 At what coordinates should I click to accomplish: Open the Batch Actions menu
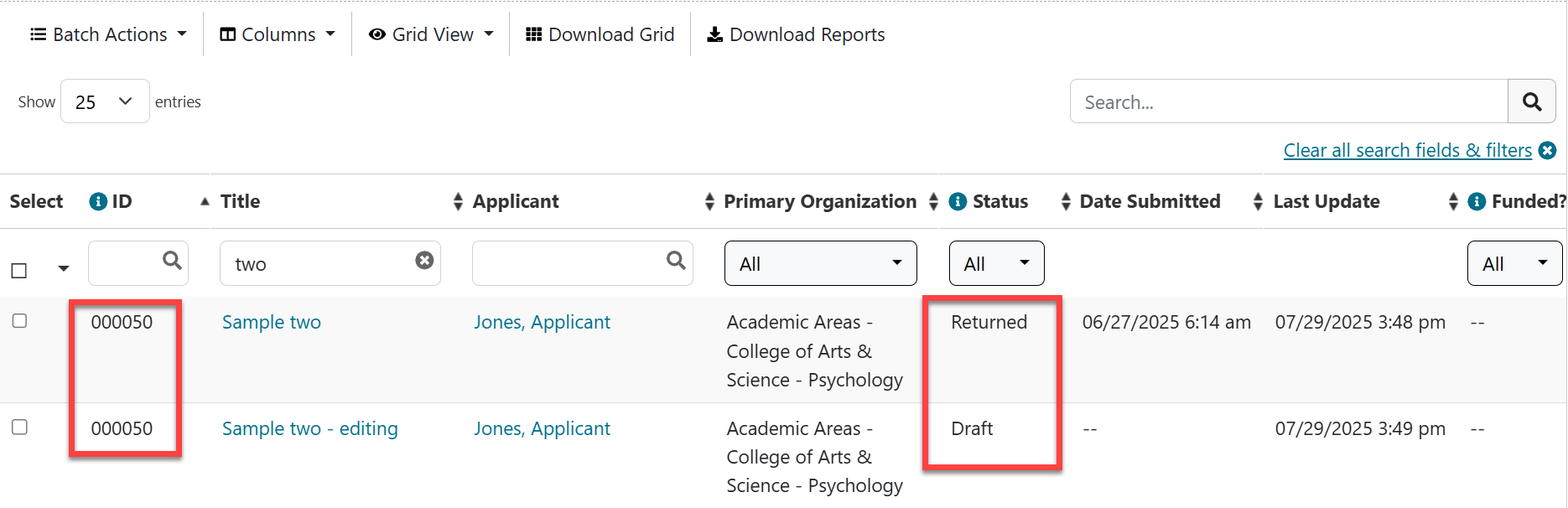pos(108,34)
